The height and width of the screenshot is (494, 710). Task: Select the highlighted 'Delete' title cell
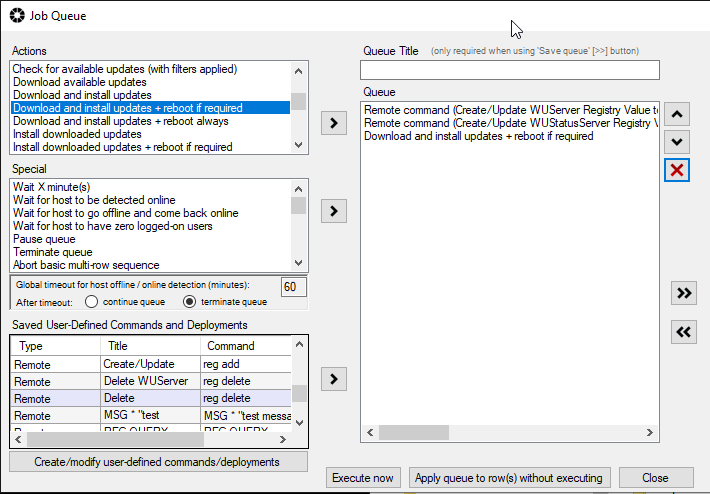pyautogui.click(x=150, y=398)
